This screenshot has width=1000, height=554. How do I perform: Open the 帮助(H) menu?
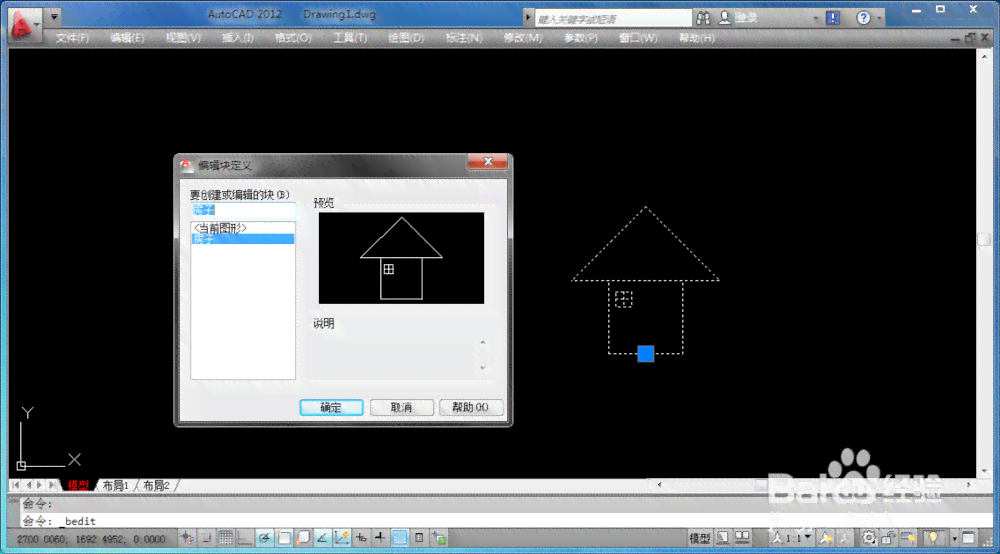tap(696, 38)
